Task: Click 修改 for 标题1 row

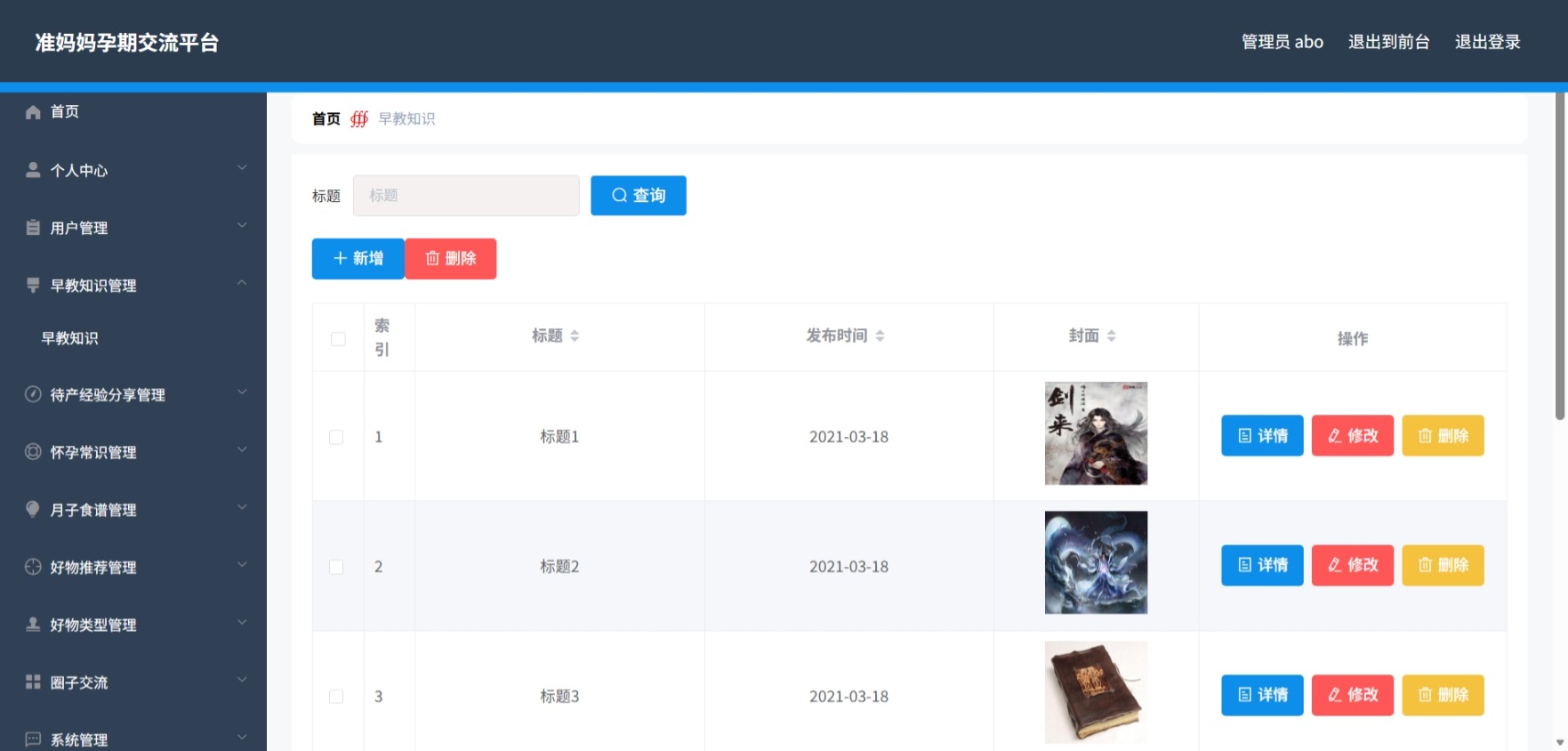Action: click(x=1353, y=435)
